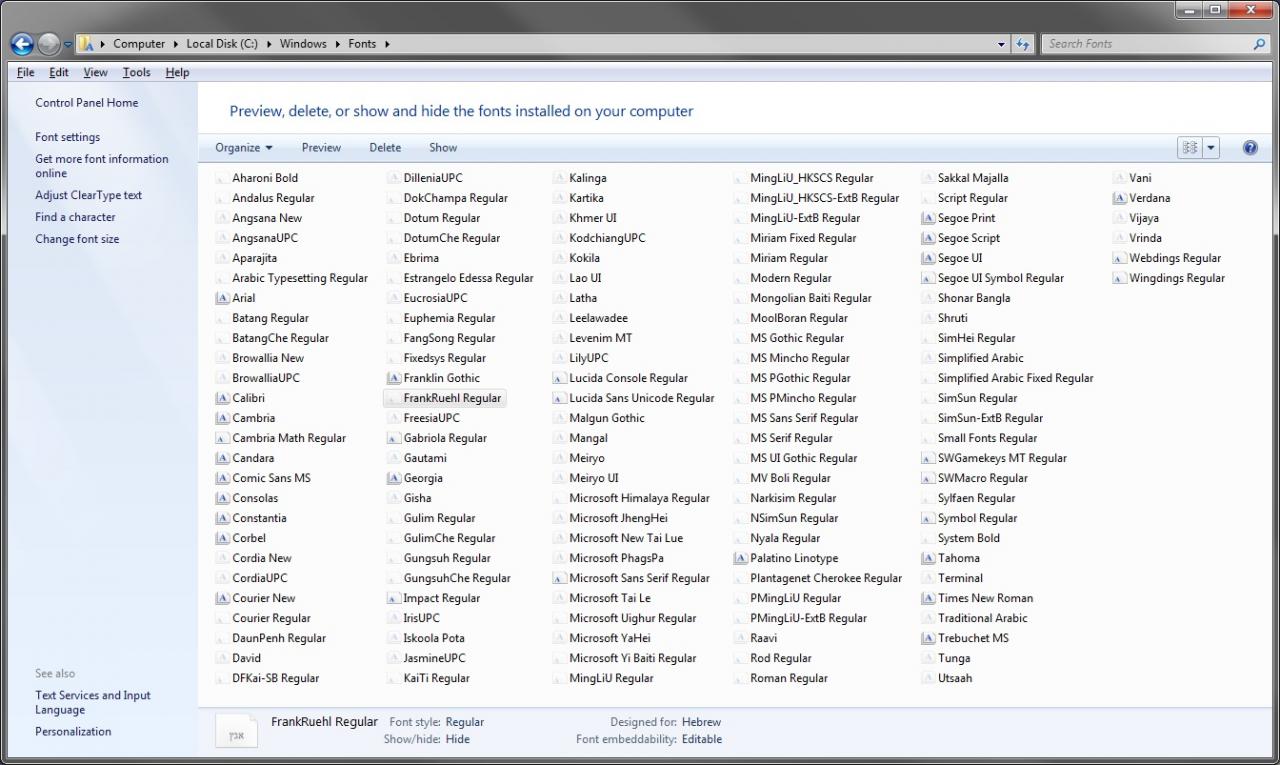Open the Organize dropdown

pos(244,147)
